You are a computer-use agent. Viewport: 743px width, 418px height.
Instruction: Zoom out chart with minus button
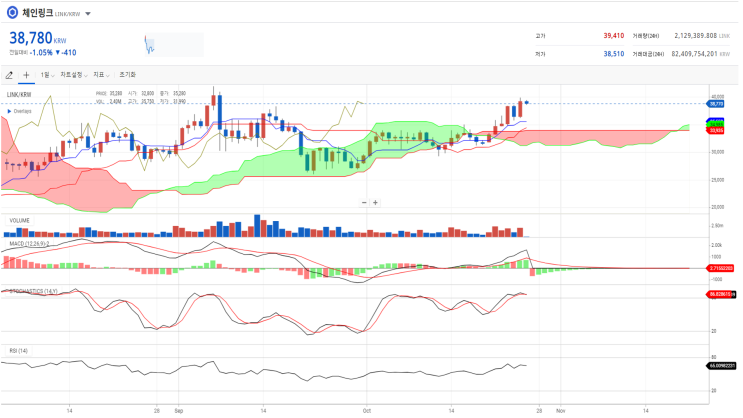(364, 202)
